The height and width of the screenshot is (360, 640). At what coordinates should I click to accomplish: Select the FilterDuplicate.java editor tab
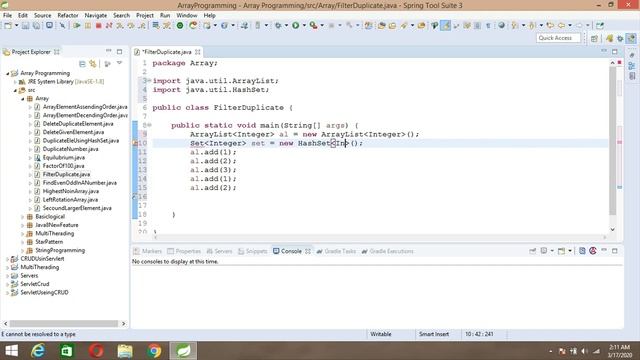[167, 52]
